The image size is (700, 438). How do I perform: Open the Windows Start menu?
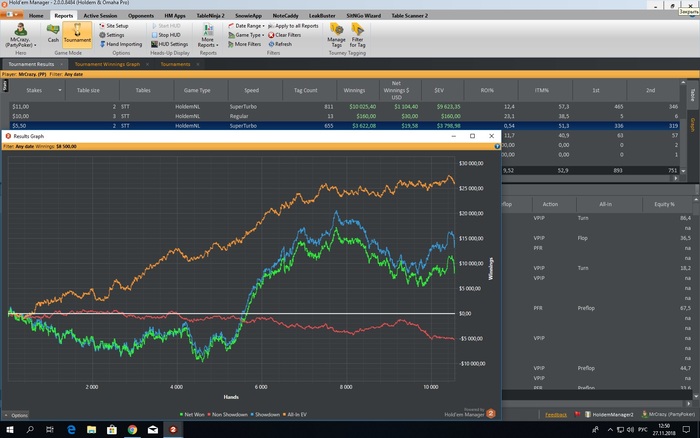pyautogui.click(x=9, y=430)
